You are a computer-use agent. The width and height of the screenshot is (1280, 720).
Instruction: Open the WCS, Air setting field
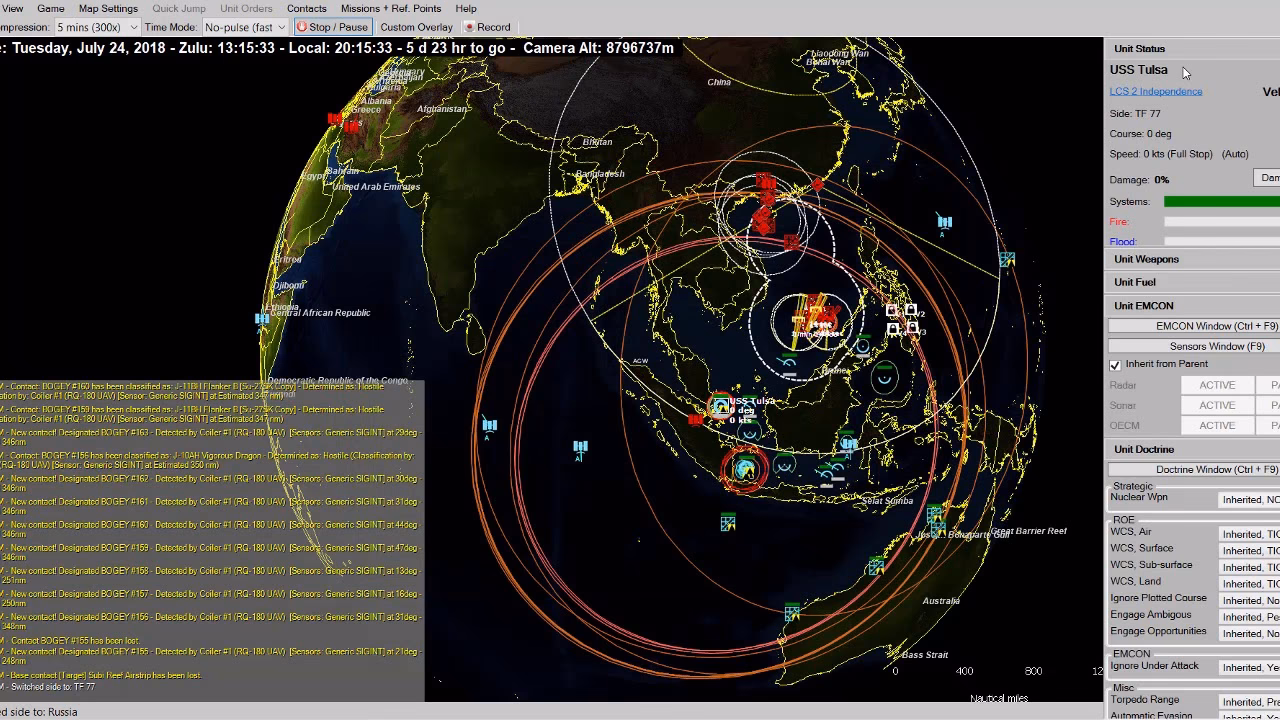[1248, 534]
